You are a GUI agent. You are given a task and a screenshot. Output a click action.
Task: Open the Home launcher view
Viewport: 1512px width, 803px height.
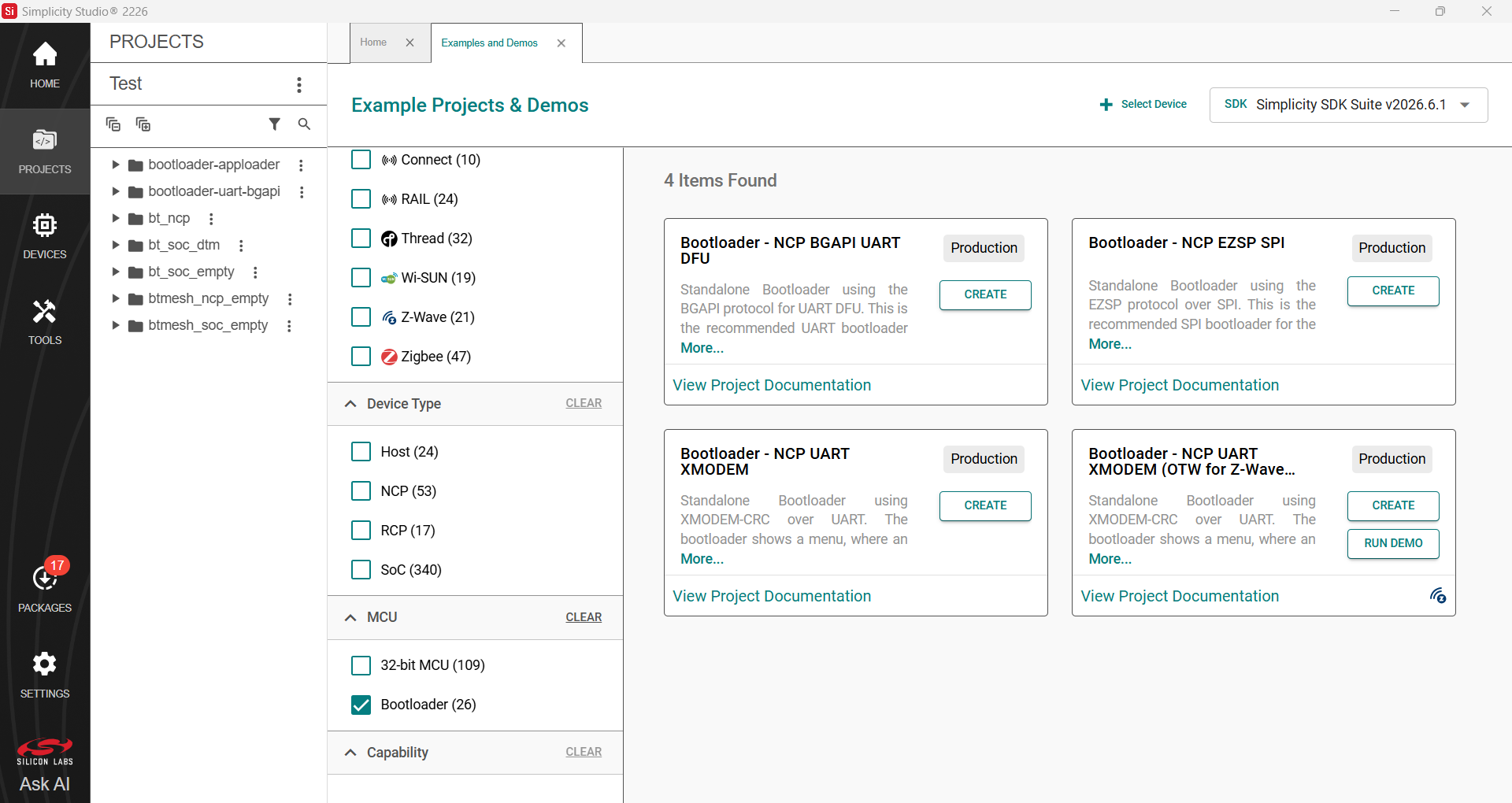click(x=45, y=65)
